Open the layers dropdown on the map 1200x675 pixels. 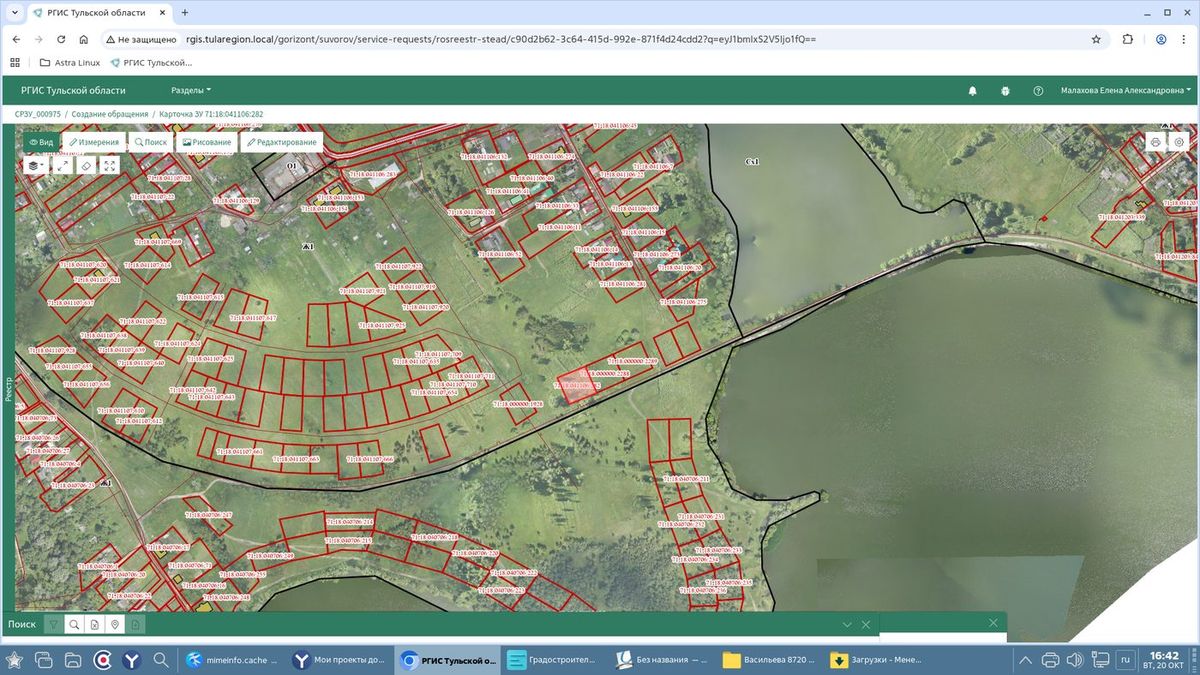(x=37, y=165)
